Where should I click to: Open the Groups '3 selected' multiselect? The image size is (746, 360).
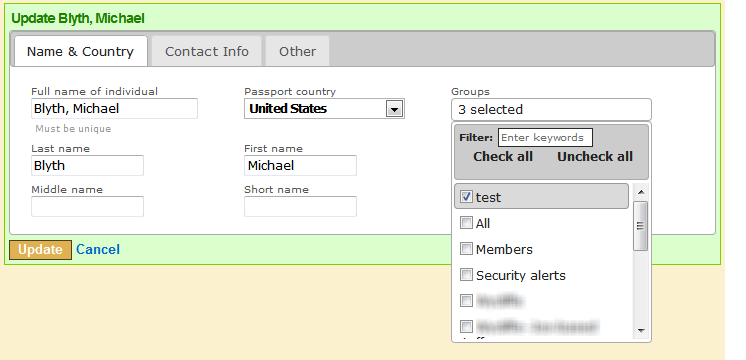[x=551, y=110]
